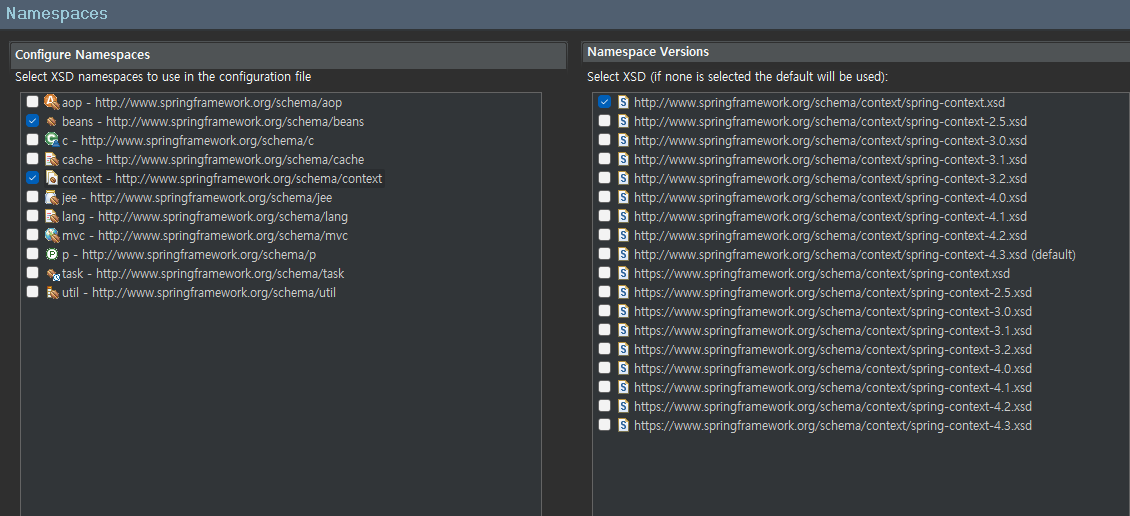
Task: Click the XSD icon for http spring-context-3.2.xsd
Action: tap(623, 178)
